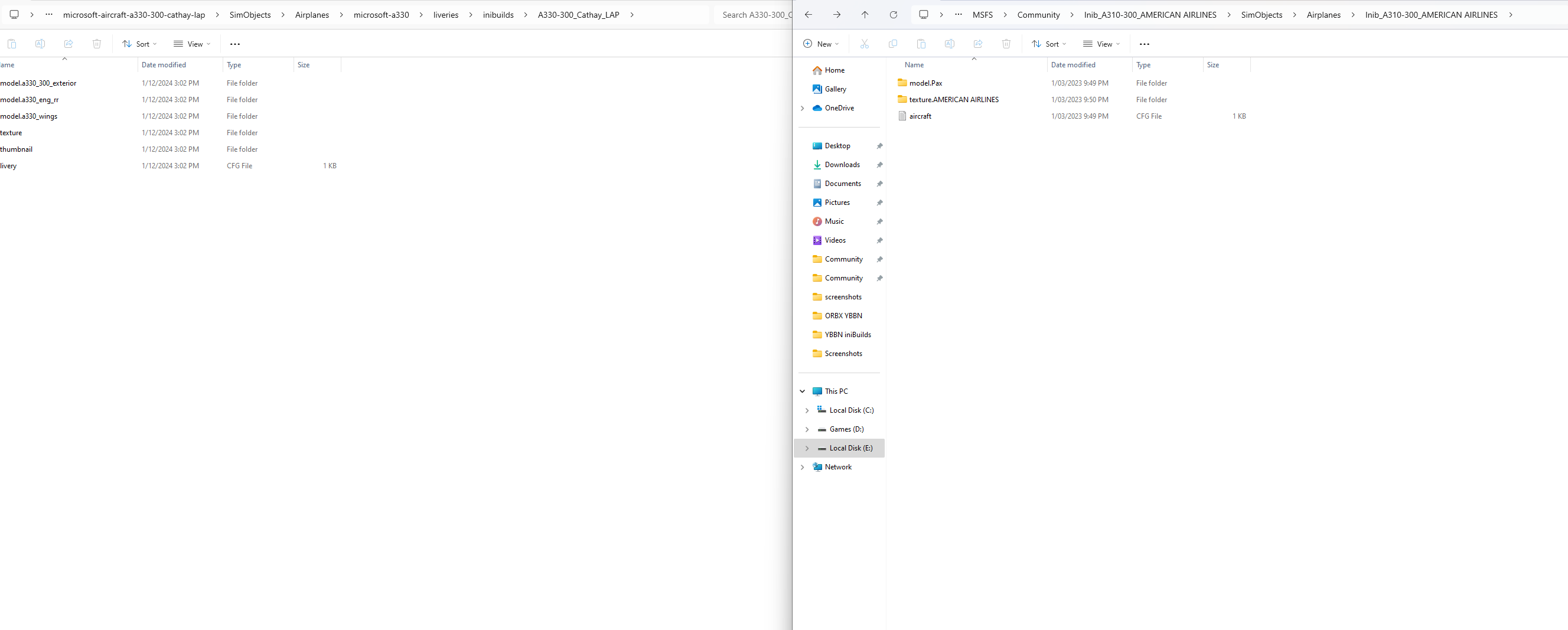The image size is (1568, 630).
Task: Click the Cut icon in the right window toolbar
Action: (865, 44)
